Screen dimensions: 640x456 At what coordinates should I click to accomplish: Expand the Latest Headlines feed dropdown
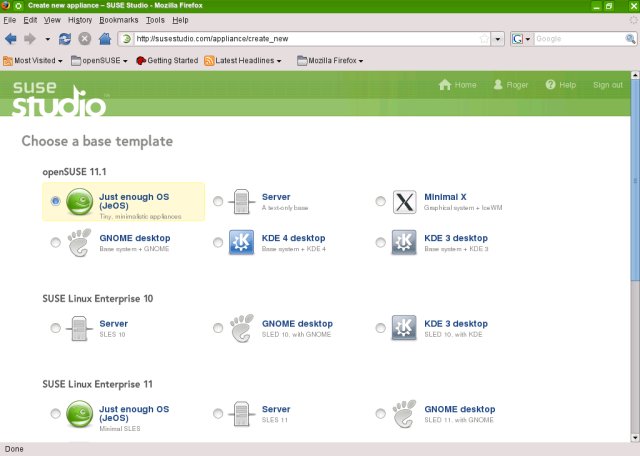pyautogui.click(x=243, y=60)
